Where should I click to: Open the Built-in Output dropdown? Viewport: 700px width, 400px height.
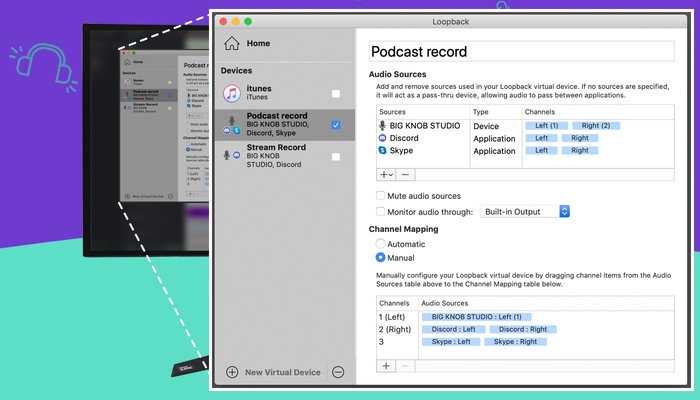[525, 211]
